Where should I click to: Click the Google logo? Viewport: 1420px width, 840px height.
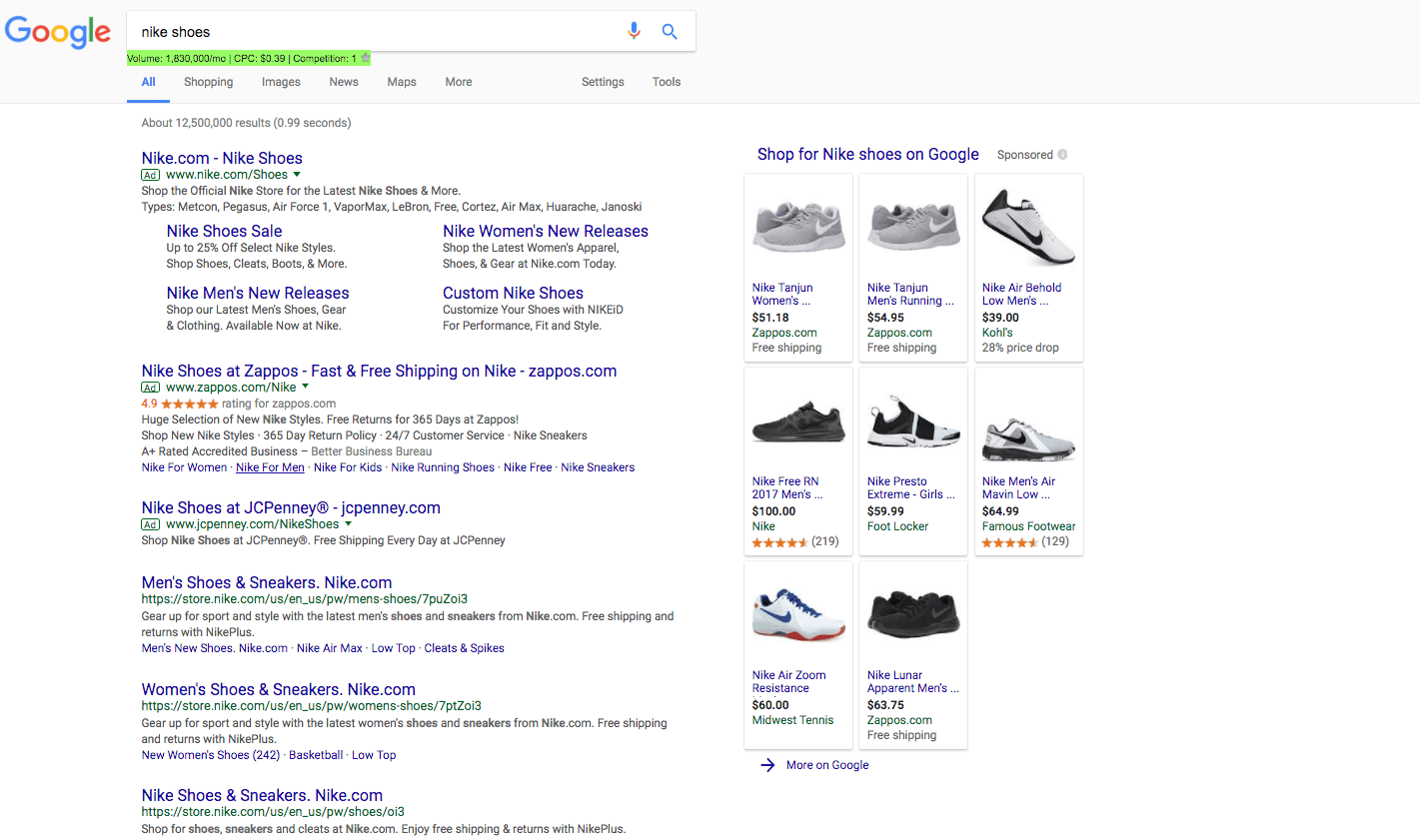point(58,32)
